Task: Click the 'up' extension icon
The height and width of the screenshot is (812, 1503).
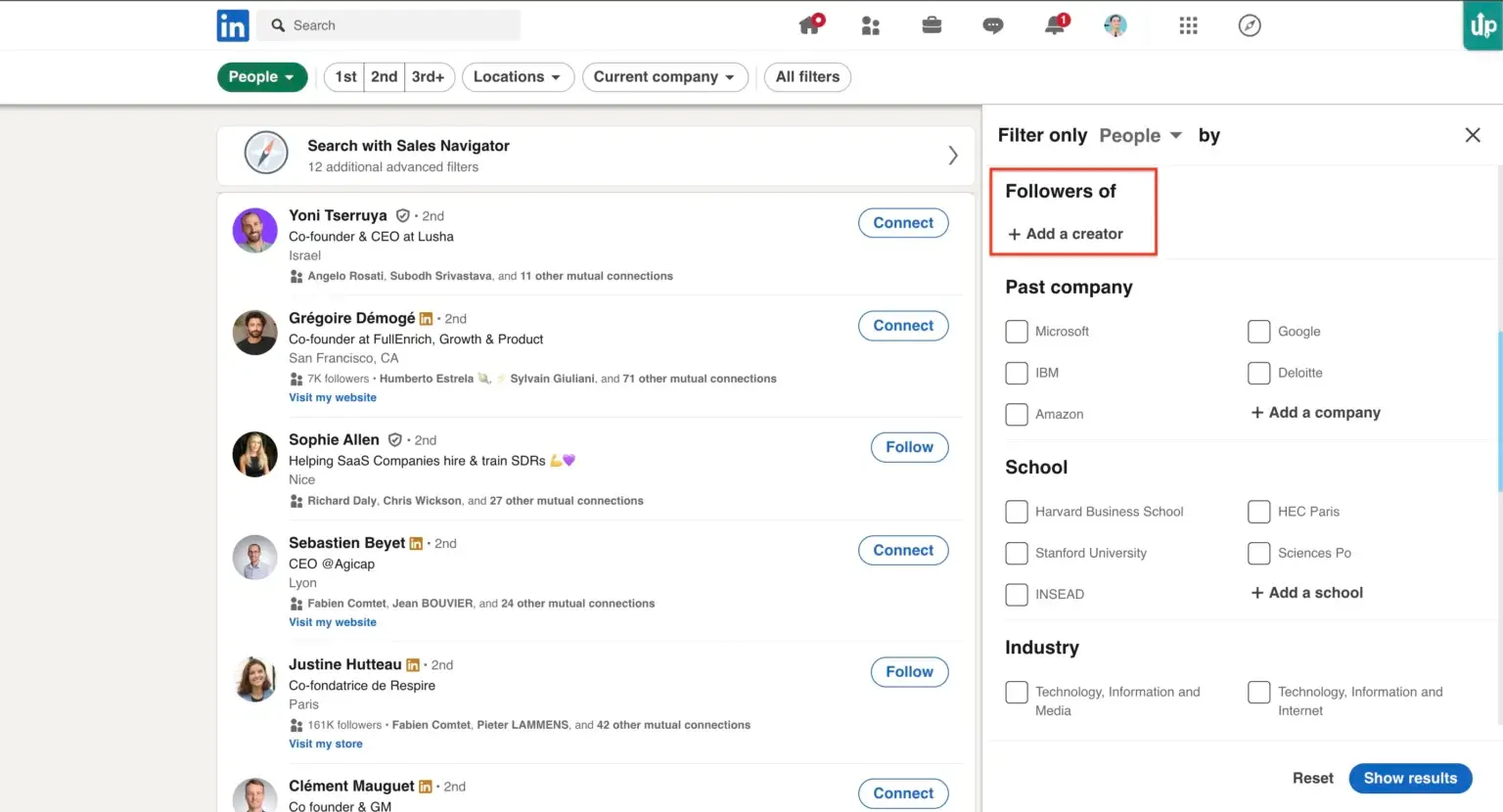Action: [1482, 25]
